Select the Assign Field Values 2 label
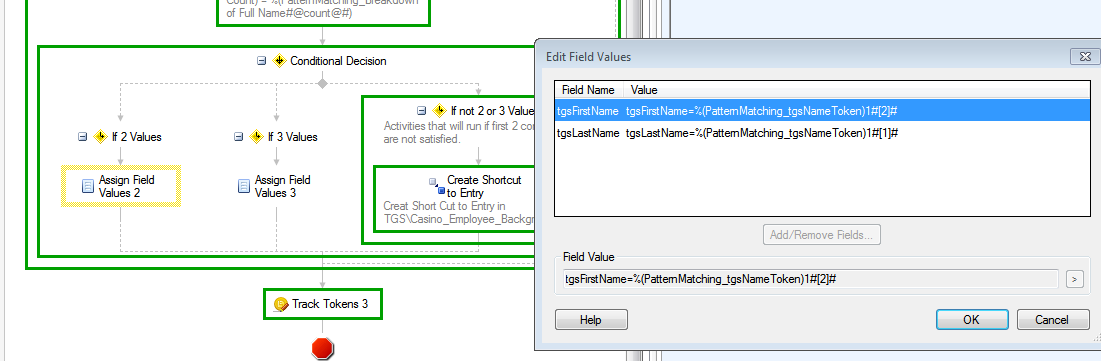1101x361 pixels. 127,186
